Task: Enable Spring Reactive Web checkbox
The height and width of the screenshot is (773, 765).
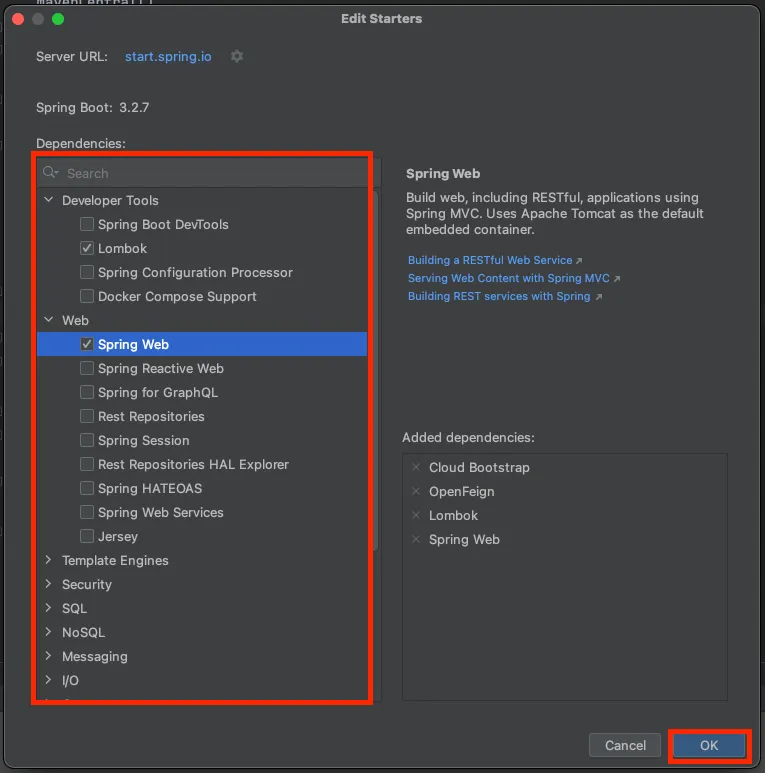Action: pyautogui.click(x=87, y=368)
